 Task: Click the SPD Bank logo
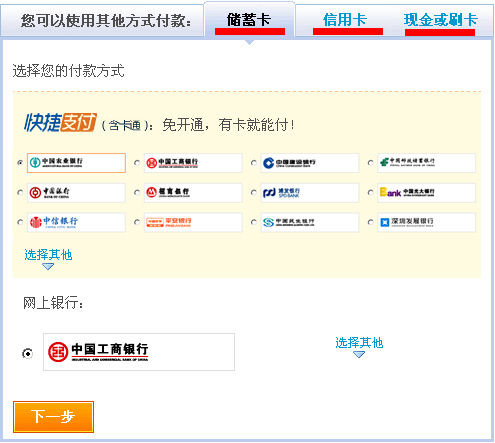(x=310, y=192)
